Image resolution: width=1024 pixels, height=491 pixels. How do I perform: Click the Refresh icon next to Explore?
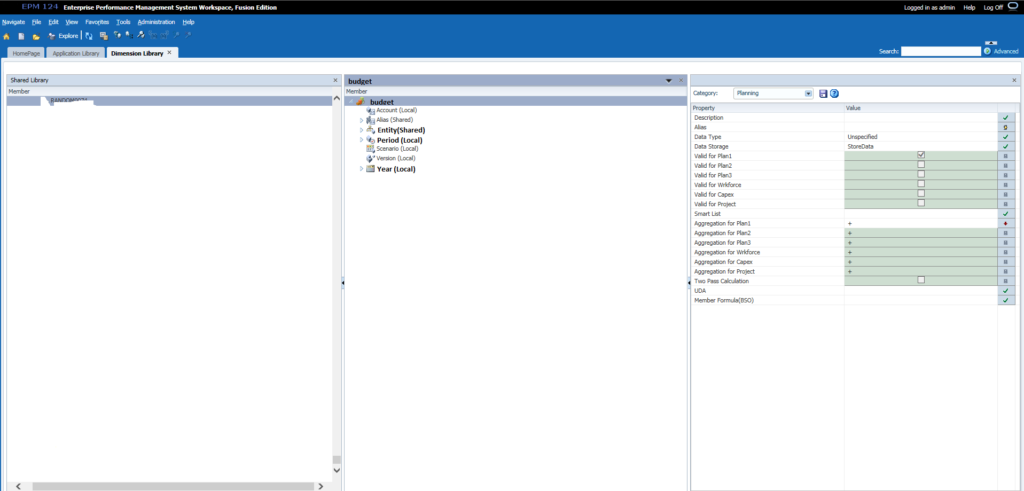click(88, 36)
